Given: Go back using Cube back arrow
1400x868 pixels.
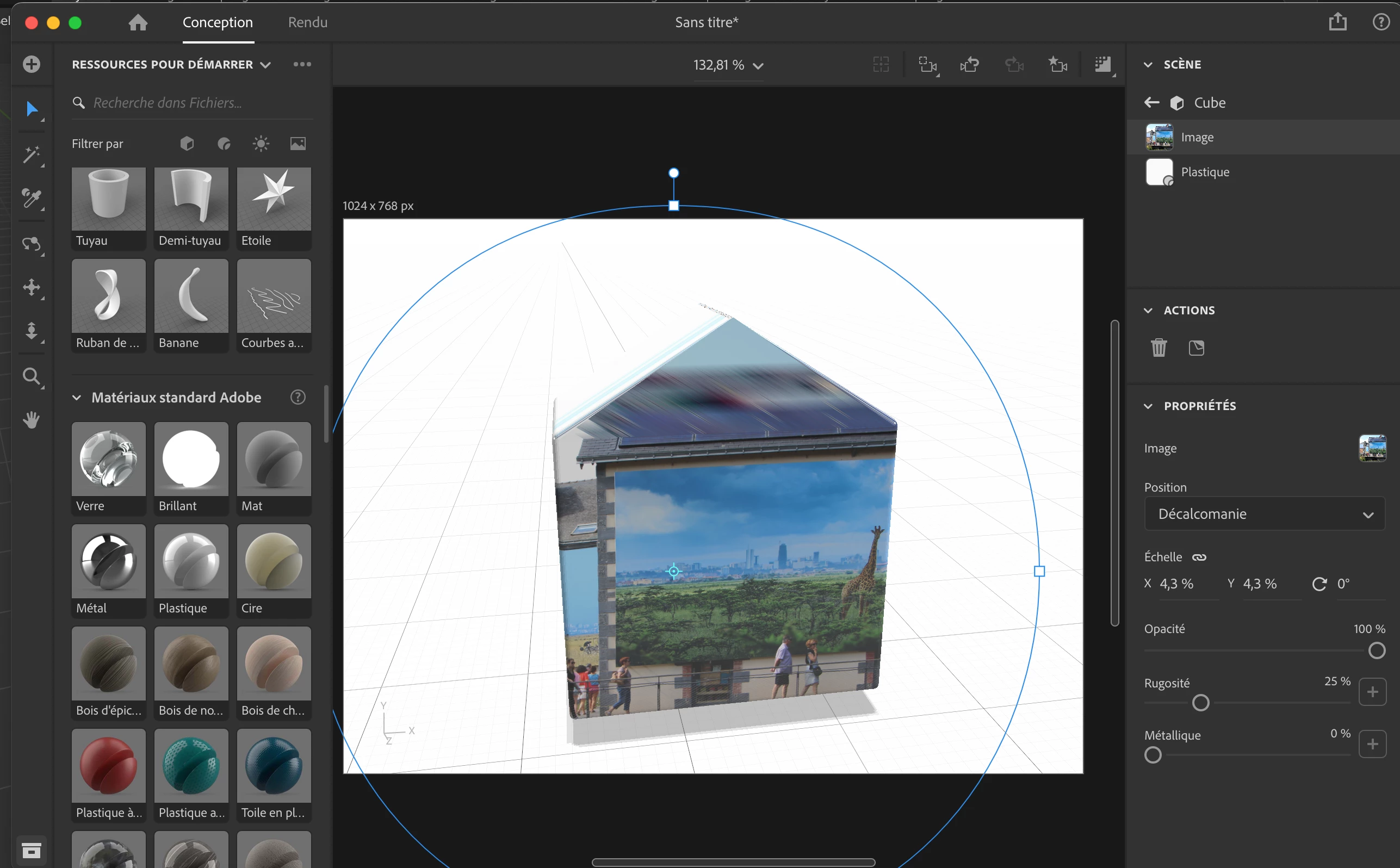Looking at the screenshot, I should point(1151,103).
